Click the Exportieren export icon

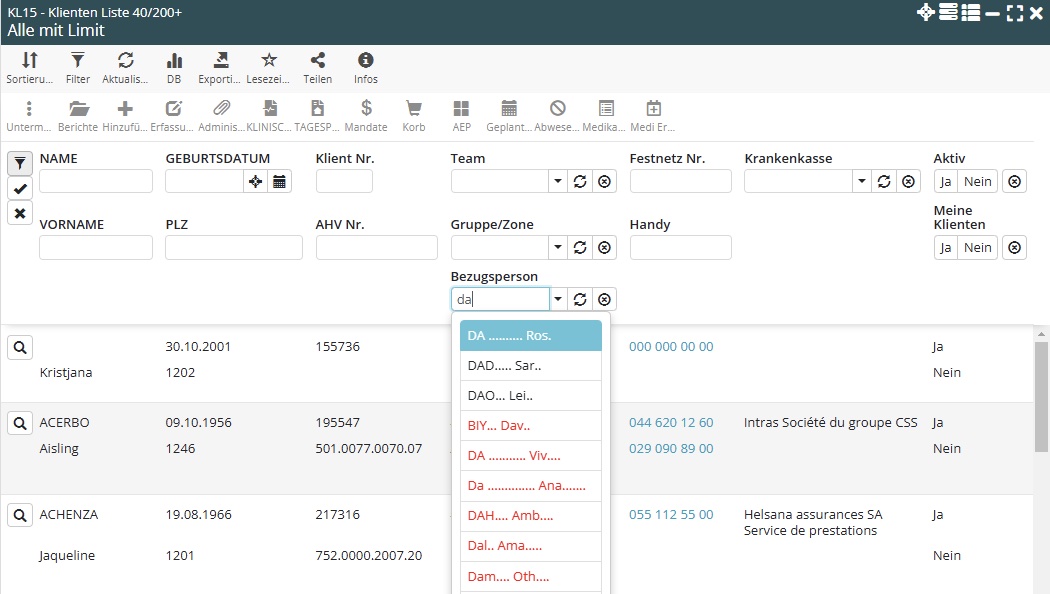click(x=221, y=61)
